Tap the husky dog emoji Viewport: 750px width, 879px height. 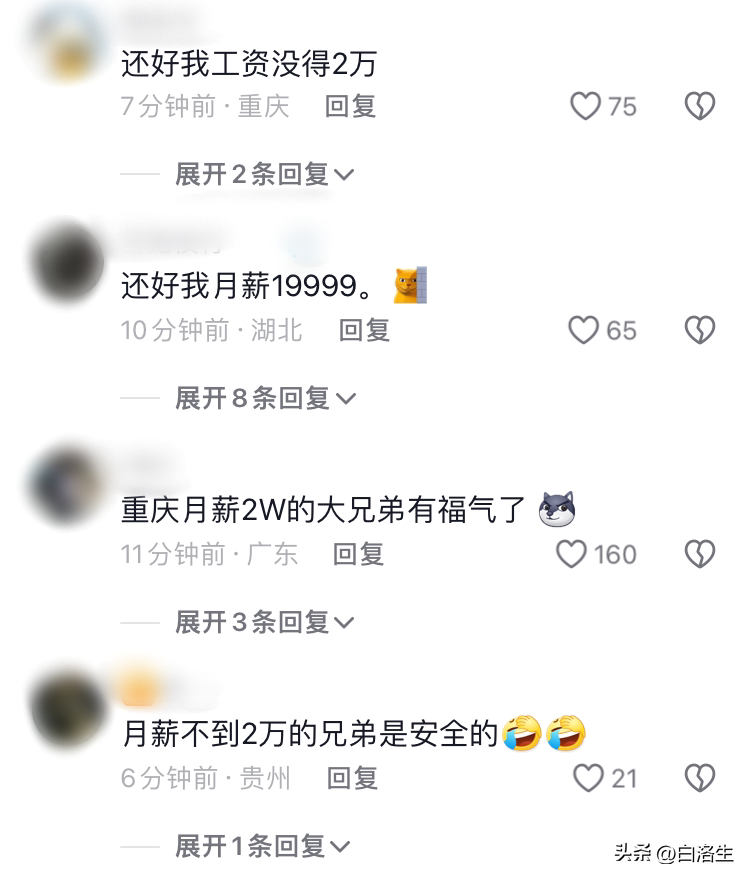click(557, 509)
